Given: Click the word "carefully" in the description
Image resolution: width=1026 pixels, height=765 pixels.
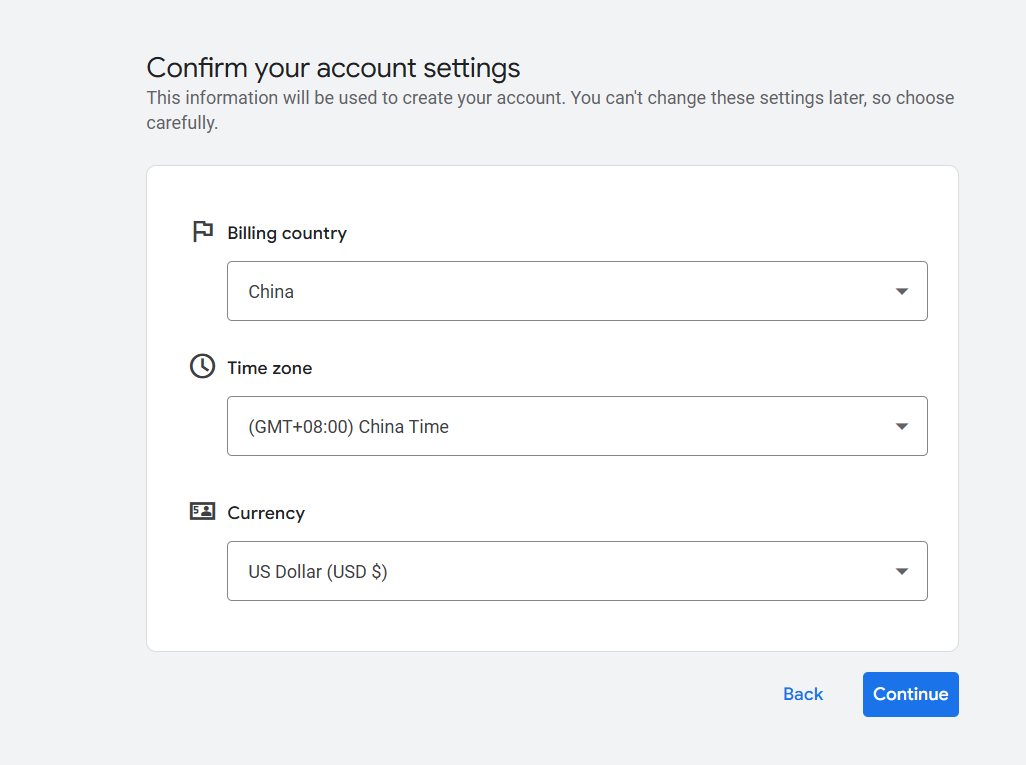Looking at the screenshot, I should (x=181, y=124).
